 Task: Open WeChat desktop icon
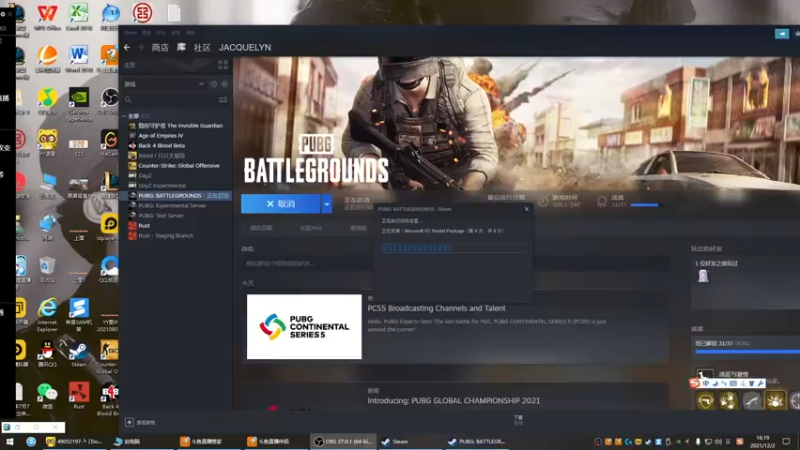[47, 396]
